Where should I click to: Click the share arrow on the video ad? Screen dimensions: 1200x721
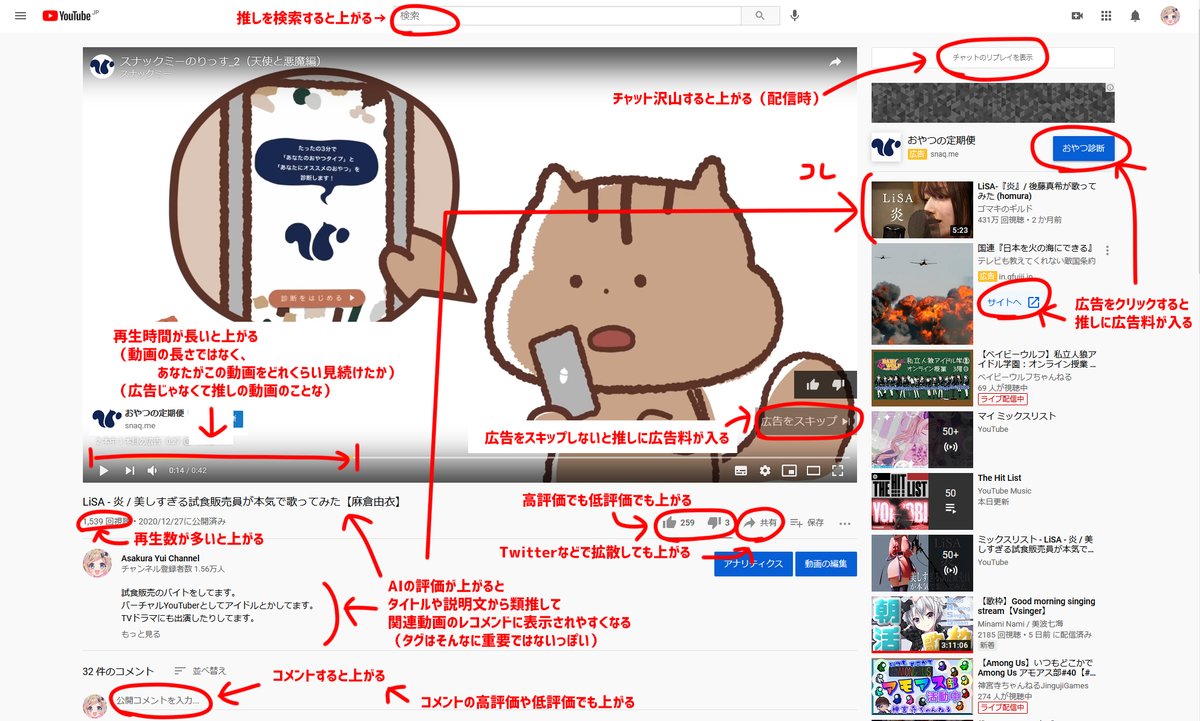click(835, 62)
